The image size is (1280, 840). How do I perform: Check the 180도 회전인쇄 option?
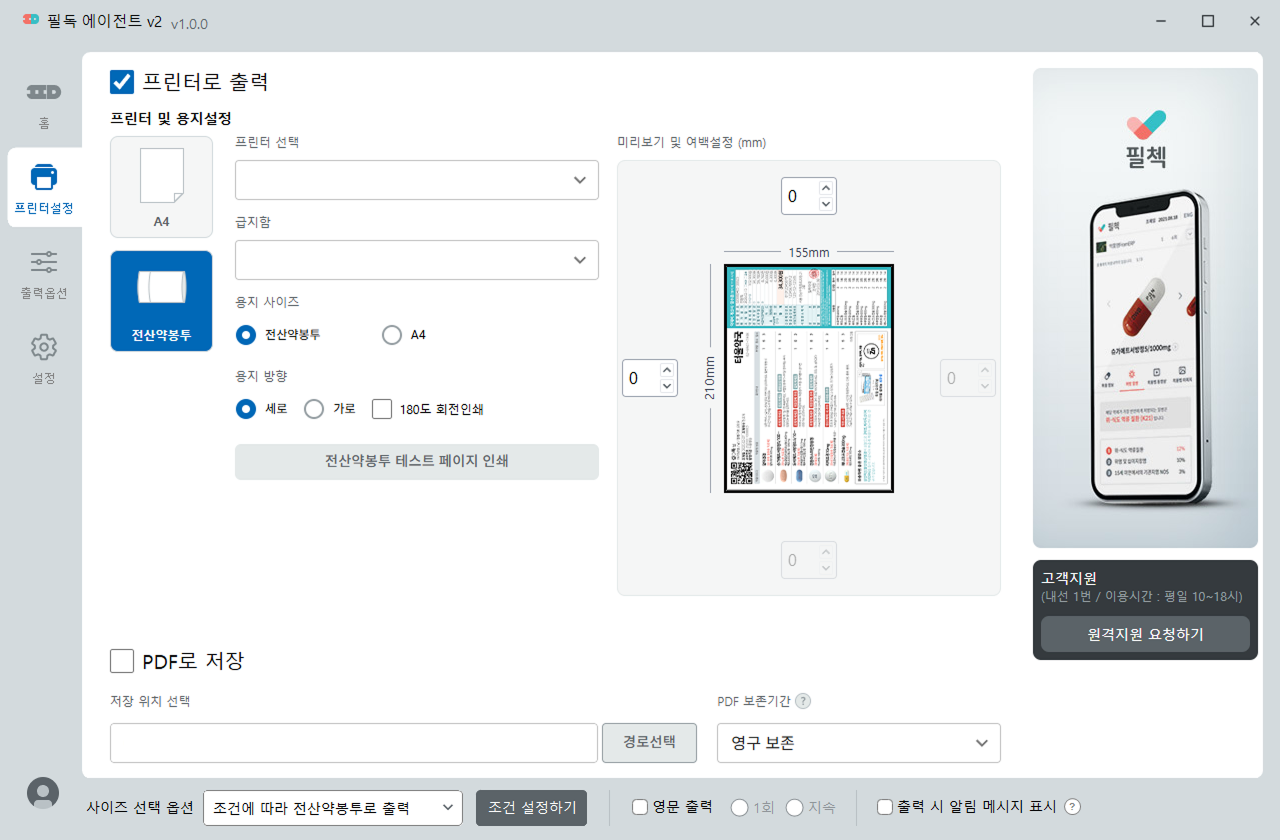[382, 409]
